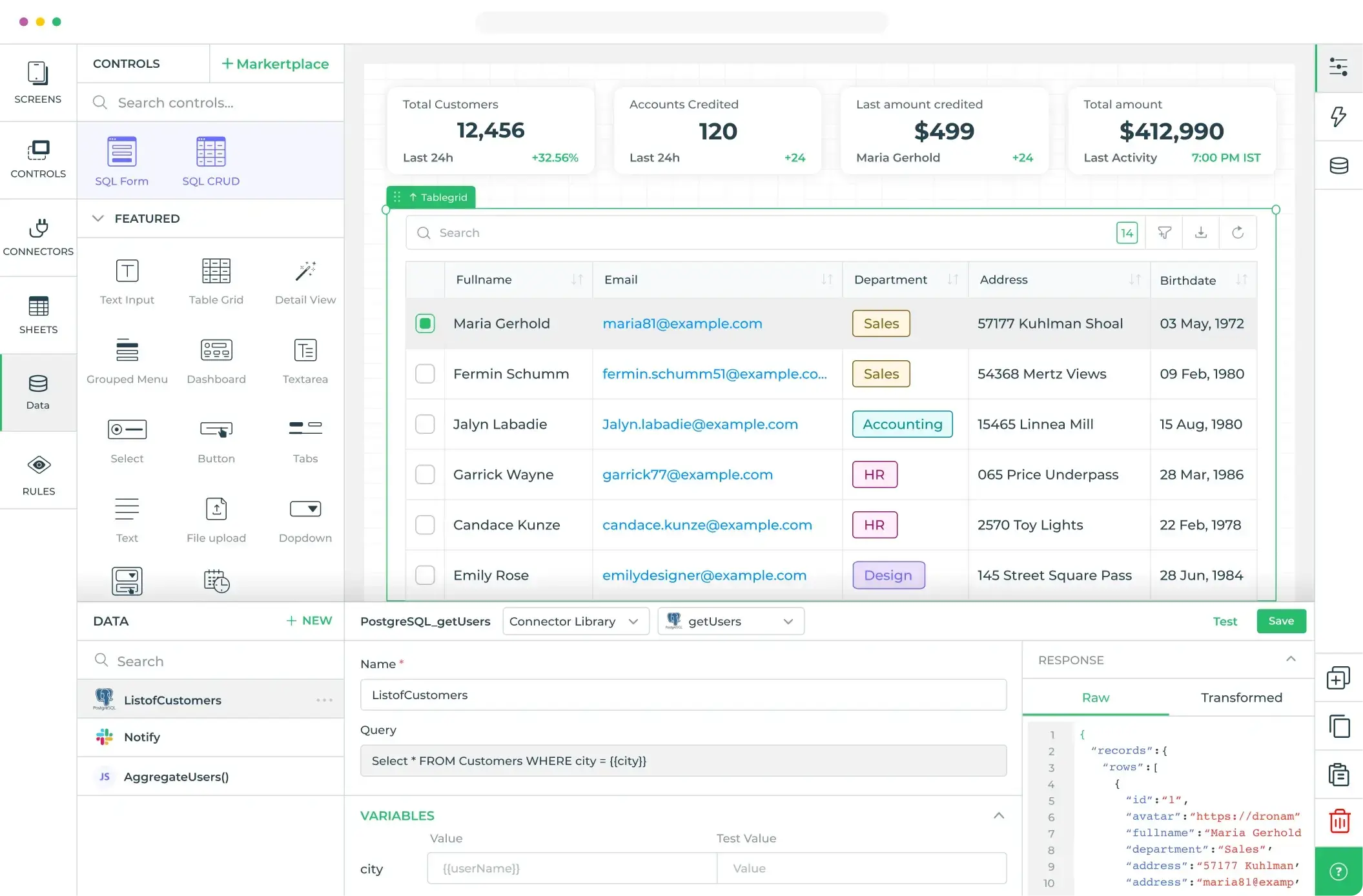Click the download export icon above the table
The height and width of the screenshot is (896, 1363).
tap(1200, 232)
